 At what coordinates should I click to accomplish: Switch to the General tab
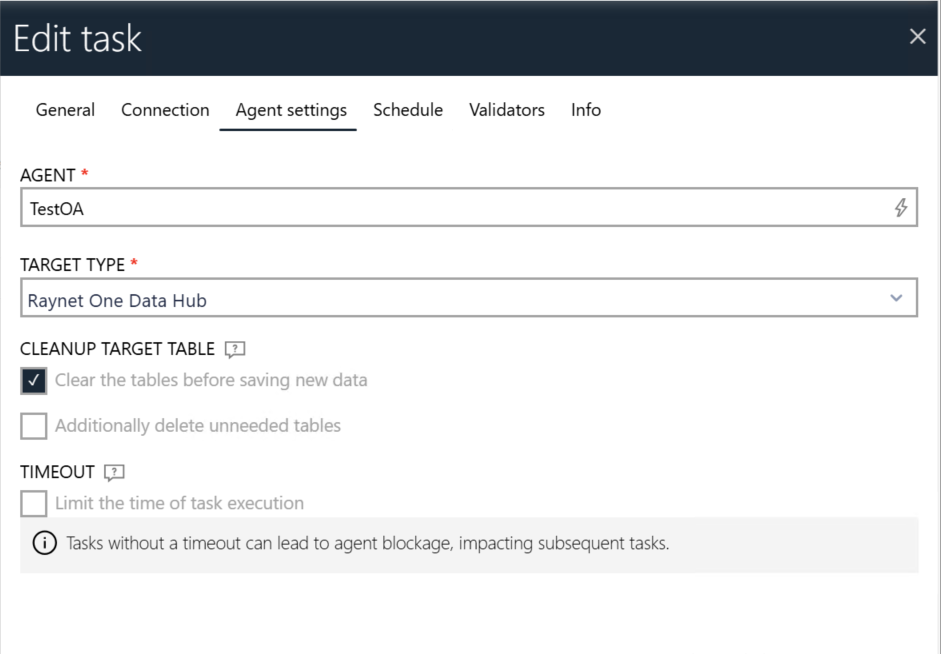coord(65,110)
